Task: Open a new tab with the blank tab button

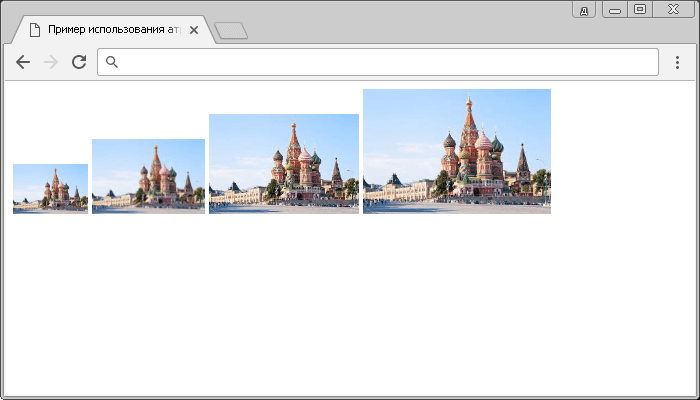Action: point(231,30)
